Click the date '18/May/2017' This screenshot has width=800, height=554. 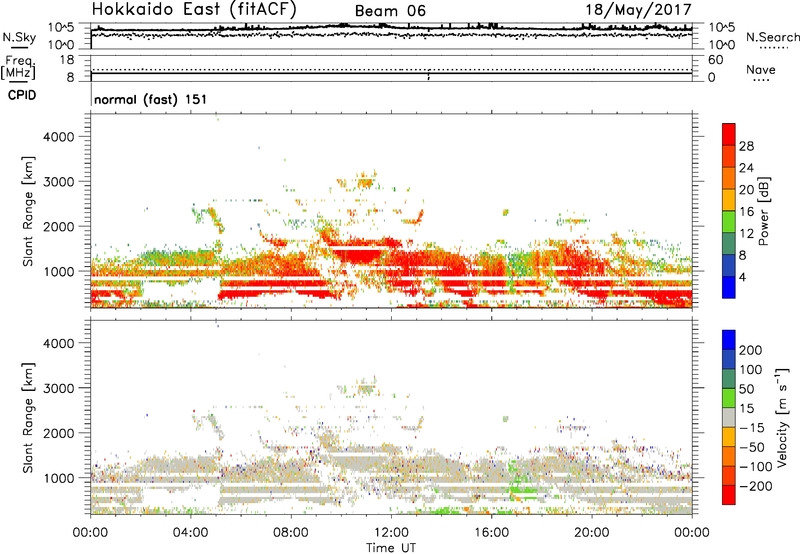(x=638, y=10)
